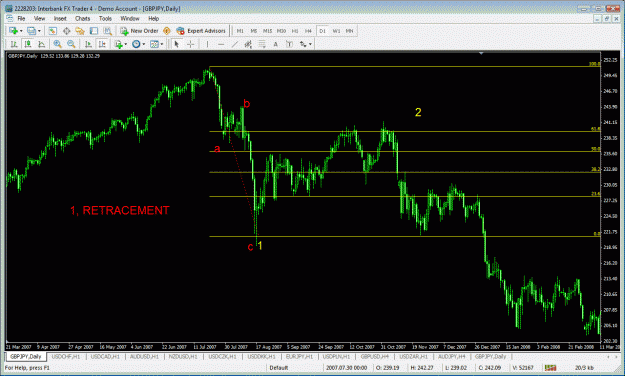Open the Insert menu
The image size is (625, 376).
click(x=60, y=18)
